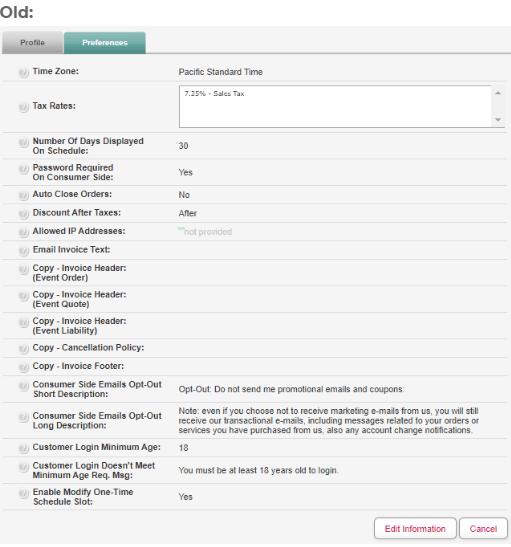Open help for Password Required On Consumer Side
Screen dimensions: 511x547
pyautogui.click(x=23, y=169)
